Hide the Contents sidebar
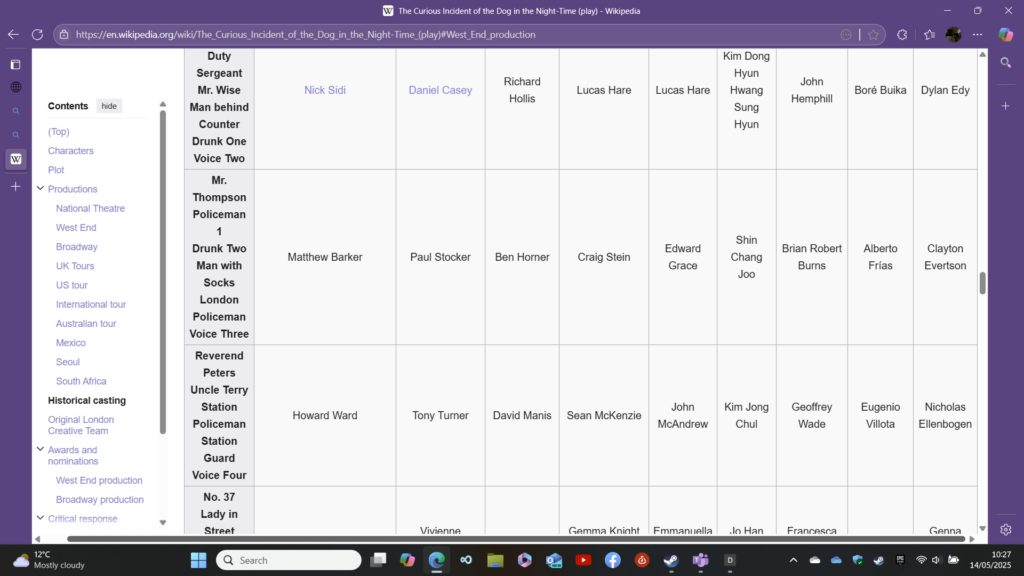 [109, 106]
